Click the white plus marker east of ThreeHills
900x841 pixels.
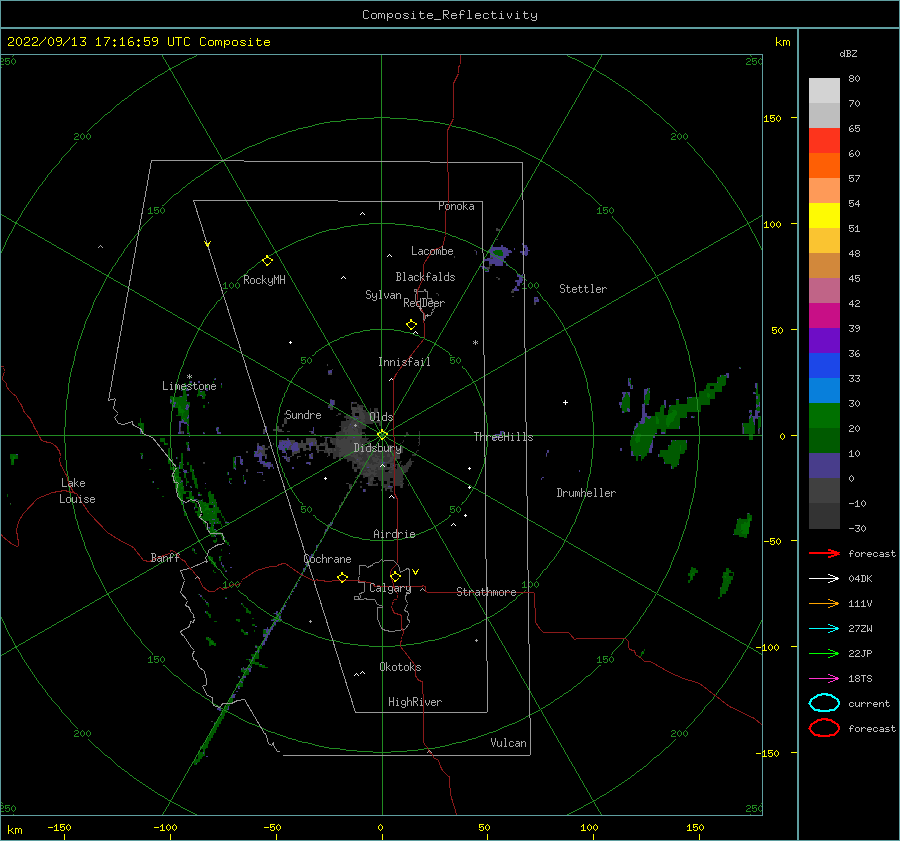[565, 402]
